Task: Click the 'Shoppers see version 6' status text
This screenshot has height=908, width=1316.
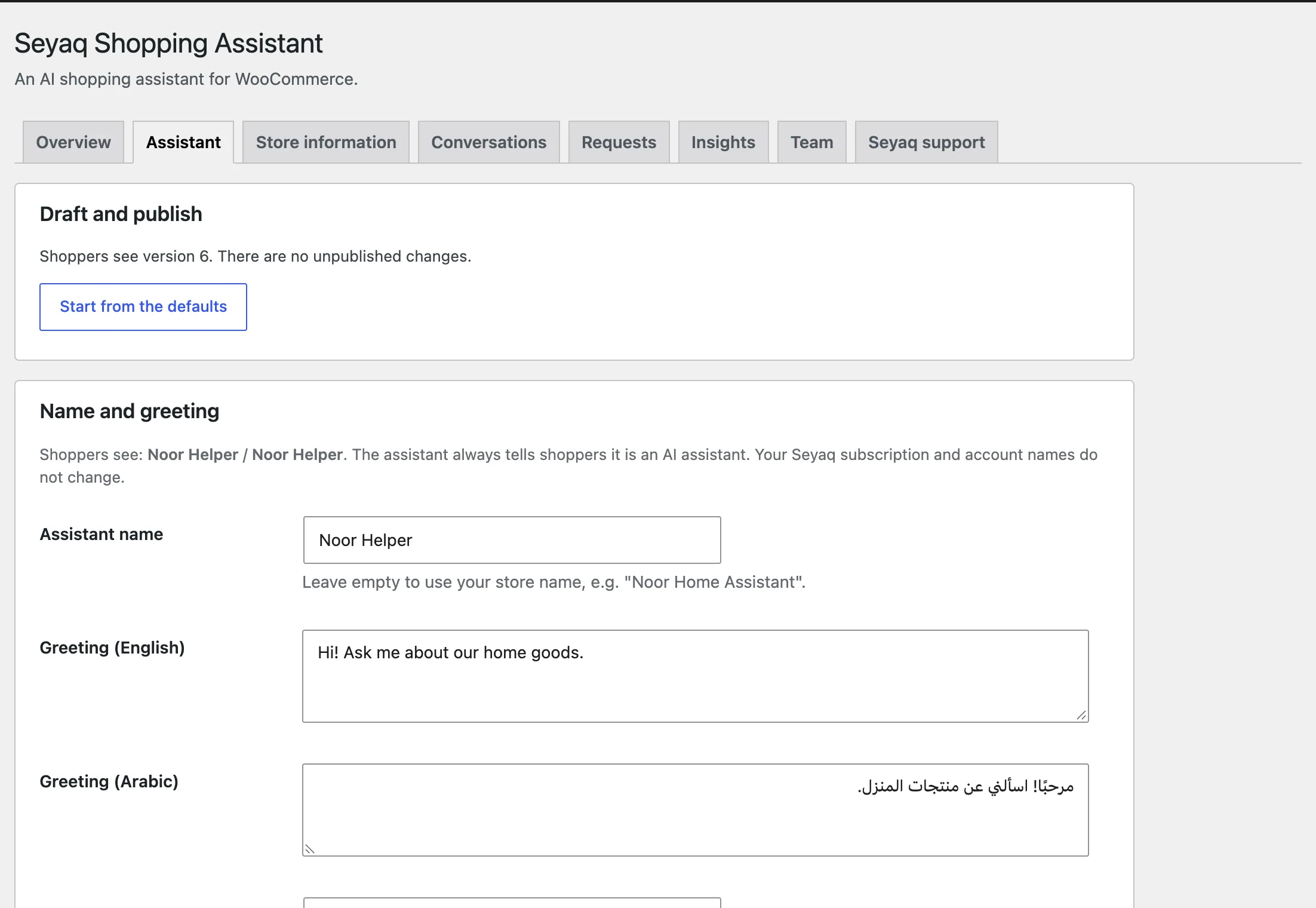Action: click(x=256, y=256)
